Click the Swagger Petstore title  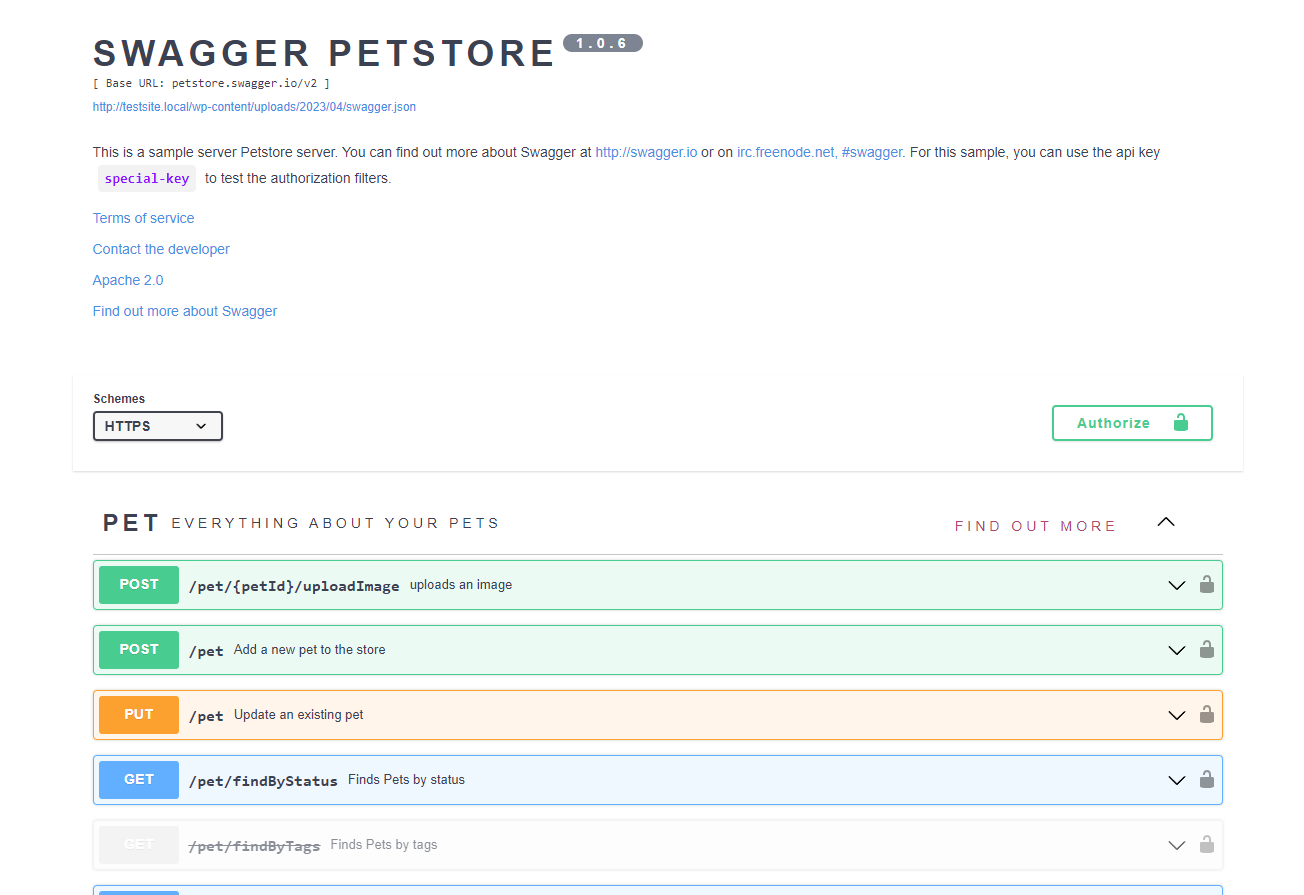(x=324, y=53)
